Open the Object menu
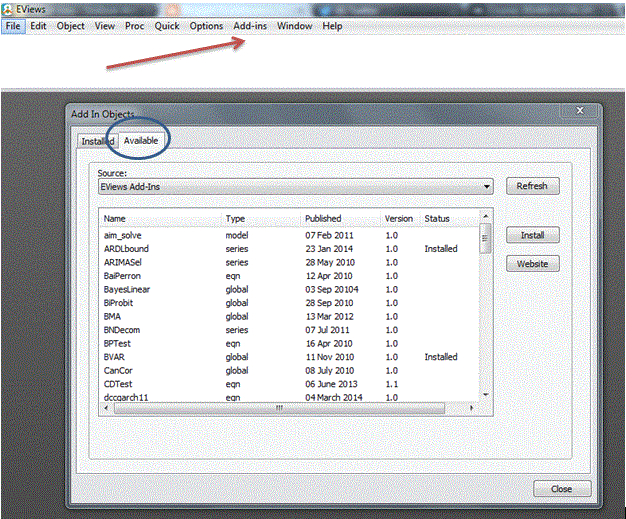 pyautogui.click(x=71, y=26)
